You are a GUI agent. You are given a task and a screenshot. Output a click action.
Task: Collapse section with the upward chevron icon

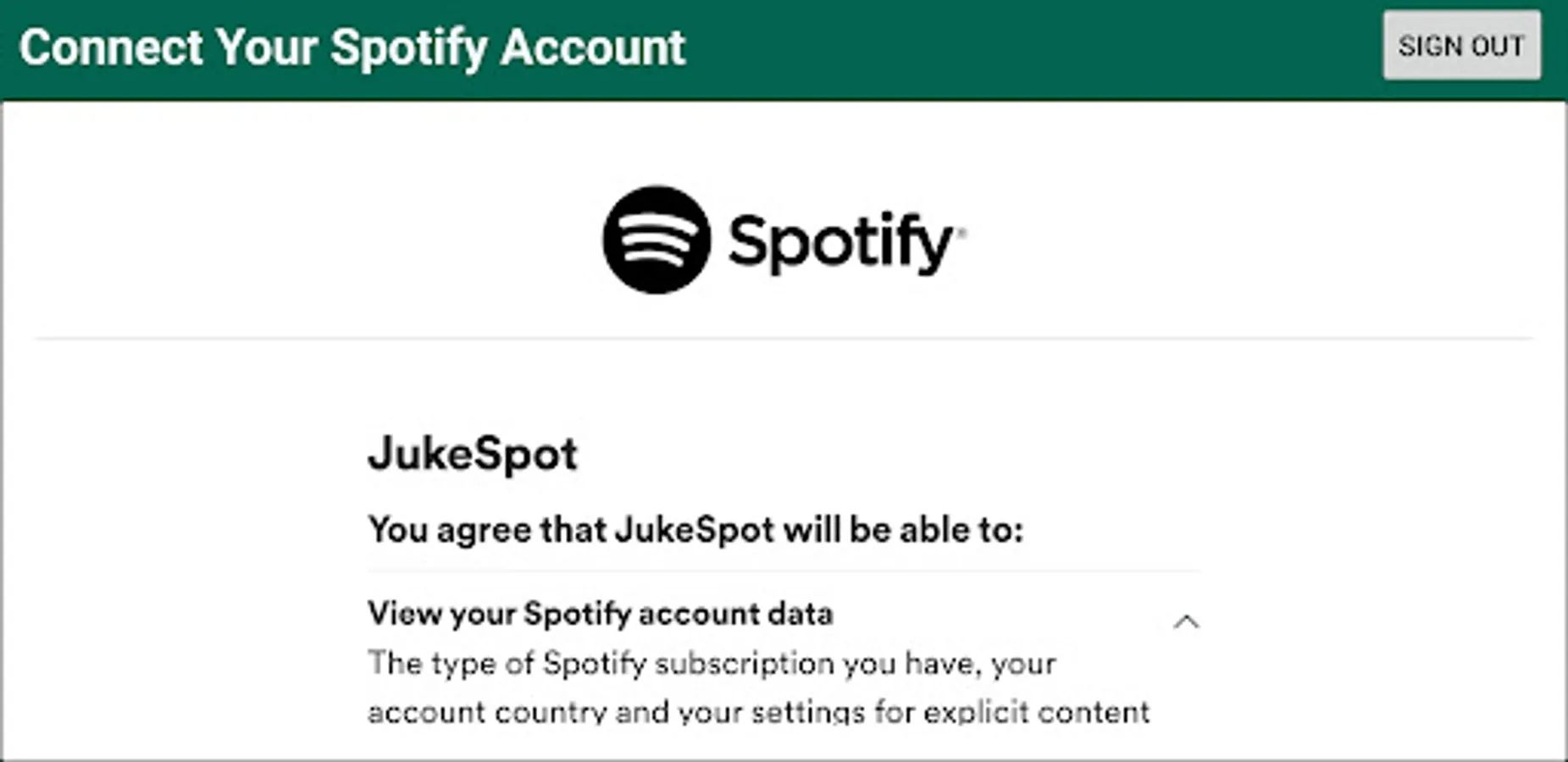coord(1186,622)
